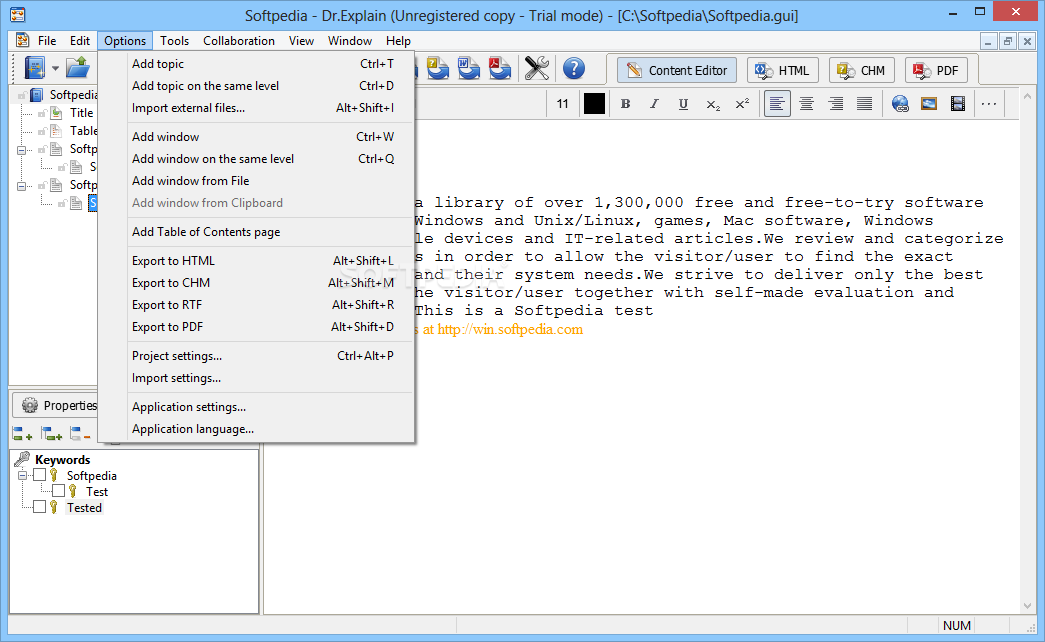Click the Export to PDF toolbar icon
Image resolution: width=1045 pixels, height=642 pixels.
pyautogui.click(x=500, y=68)
